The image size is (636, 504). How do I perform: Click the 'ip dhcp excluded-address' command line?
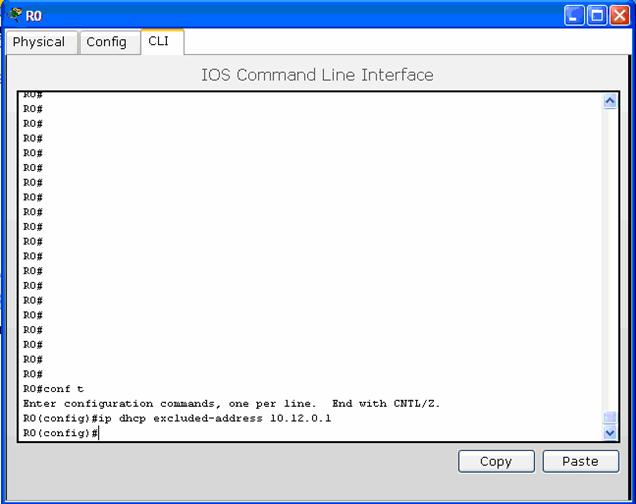[x=177, y=418]
